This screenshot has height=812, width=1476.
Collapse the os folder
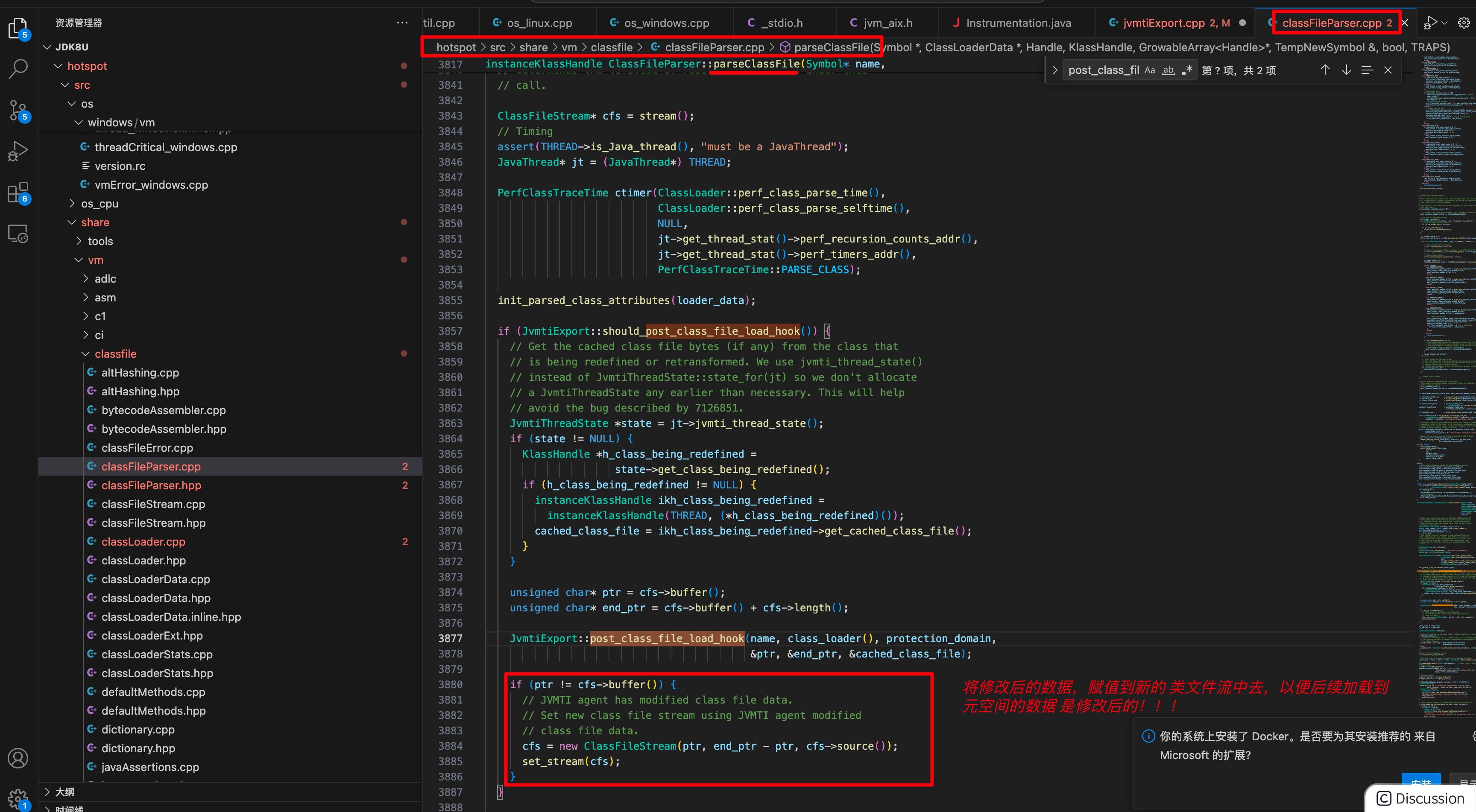click(x=72, y=104)
